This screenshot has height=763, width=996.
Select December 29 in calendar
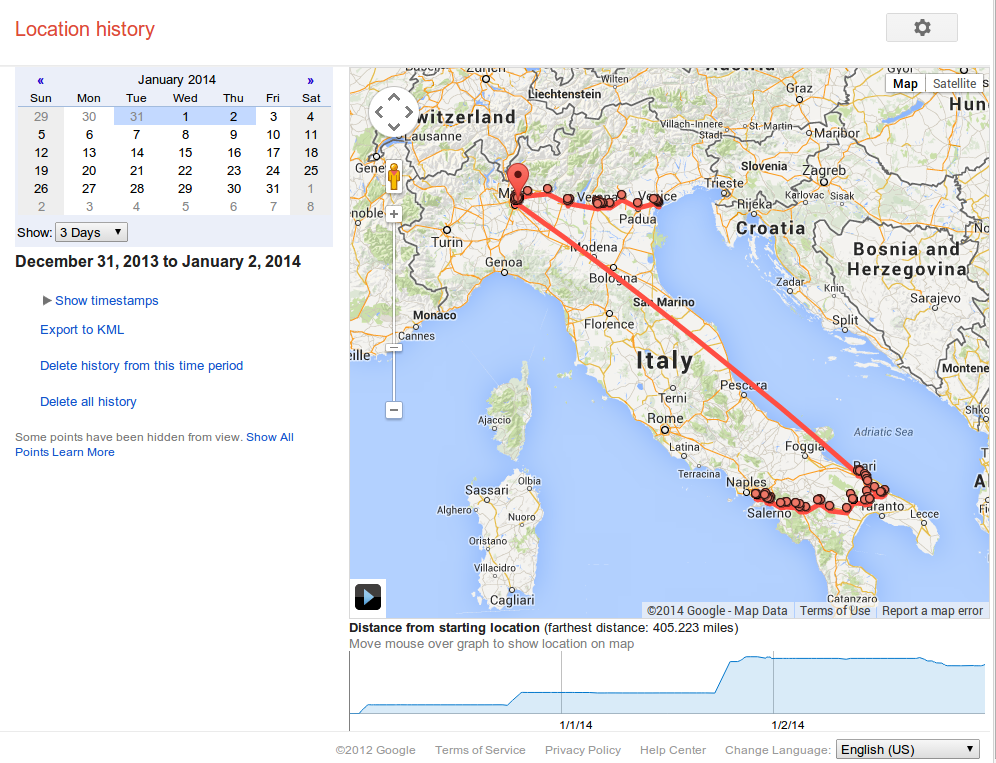click(41, 116)
